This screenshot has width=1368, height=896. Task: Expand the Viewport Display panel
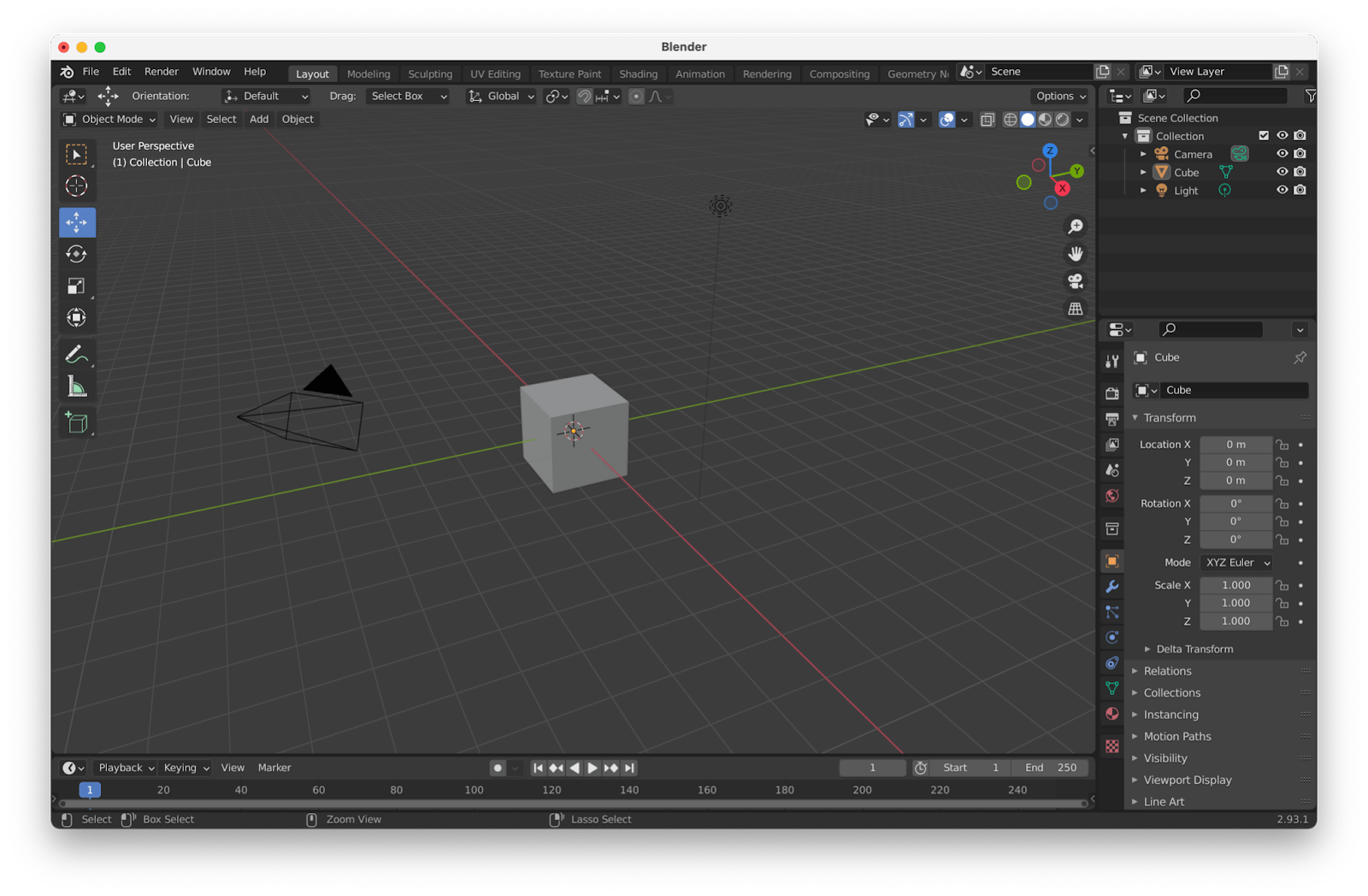click(1187, 780)
